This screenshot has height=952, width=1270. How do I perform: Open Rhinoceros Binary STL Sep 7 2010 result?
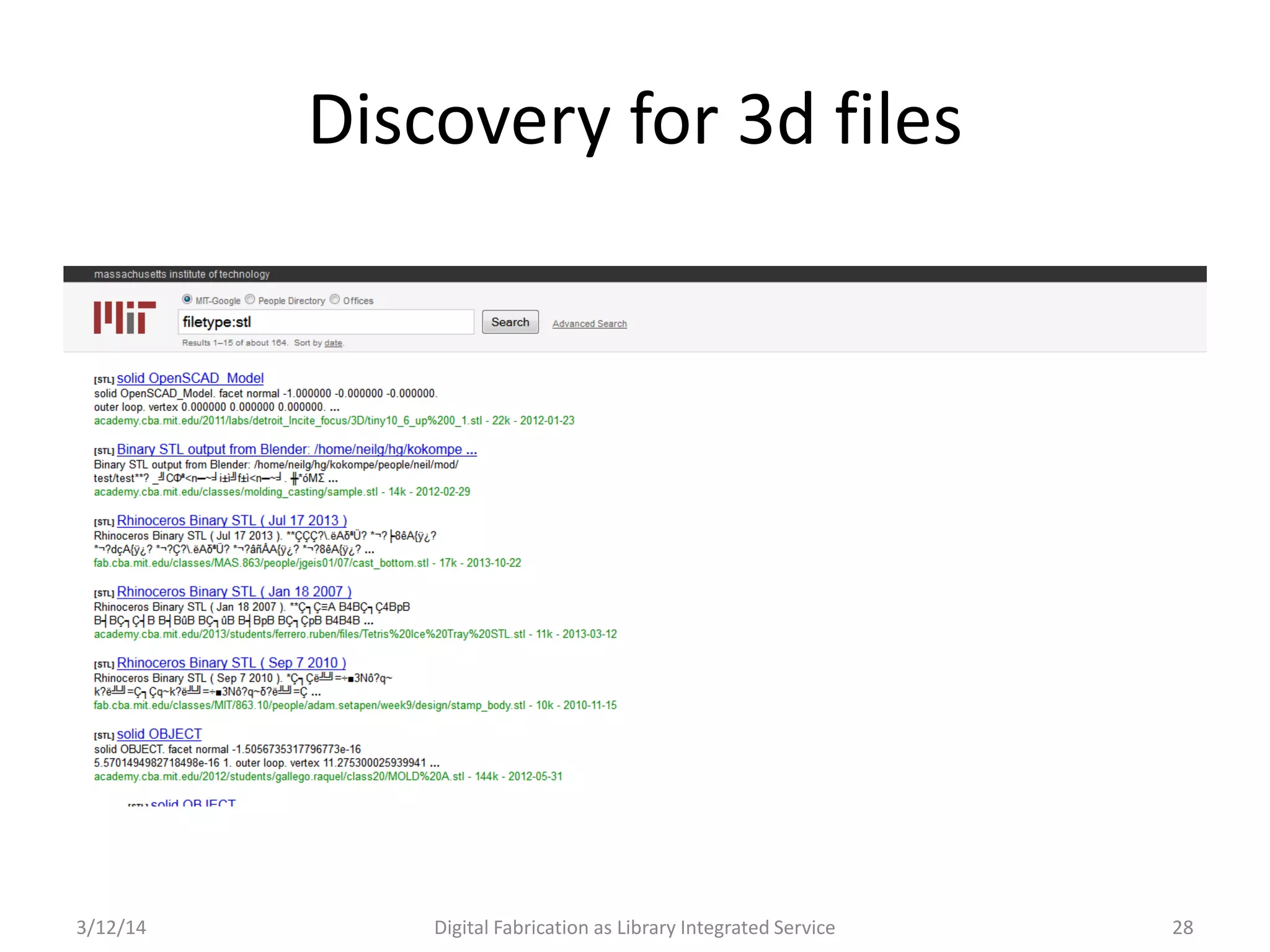pyautogui.click(x=232, y=663)
